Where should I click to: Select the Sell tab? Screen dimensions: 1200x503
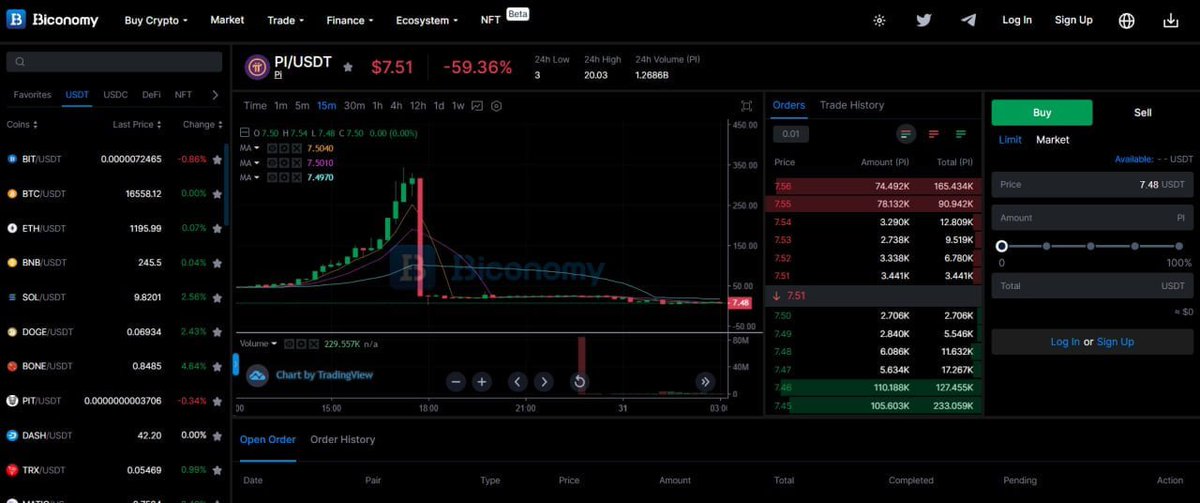tap(1143, 113)
